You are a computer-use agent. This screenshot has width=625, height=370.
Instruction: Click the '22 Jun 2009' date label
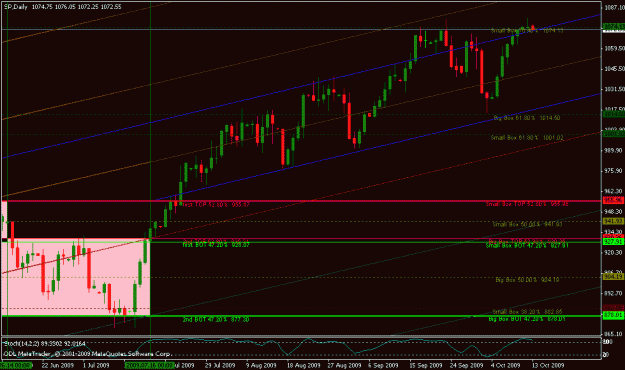(58, 365)
